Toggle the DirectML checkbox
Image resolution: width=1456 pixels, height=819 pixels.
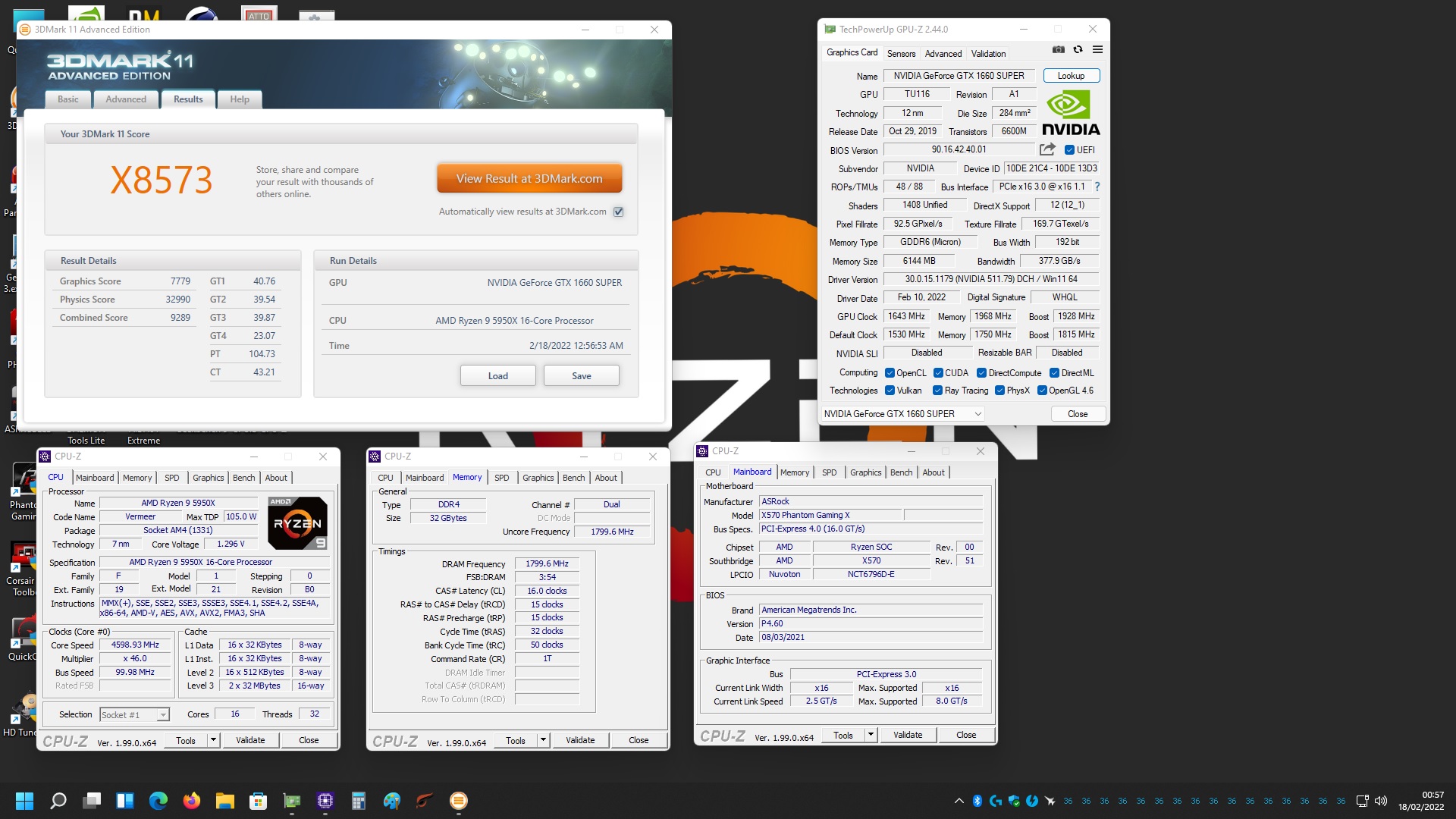coord(1054,373)
